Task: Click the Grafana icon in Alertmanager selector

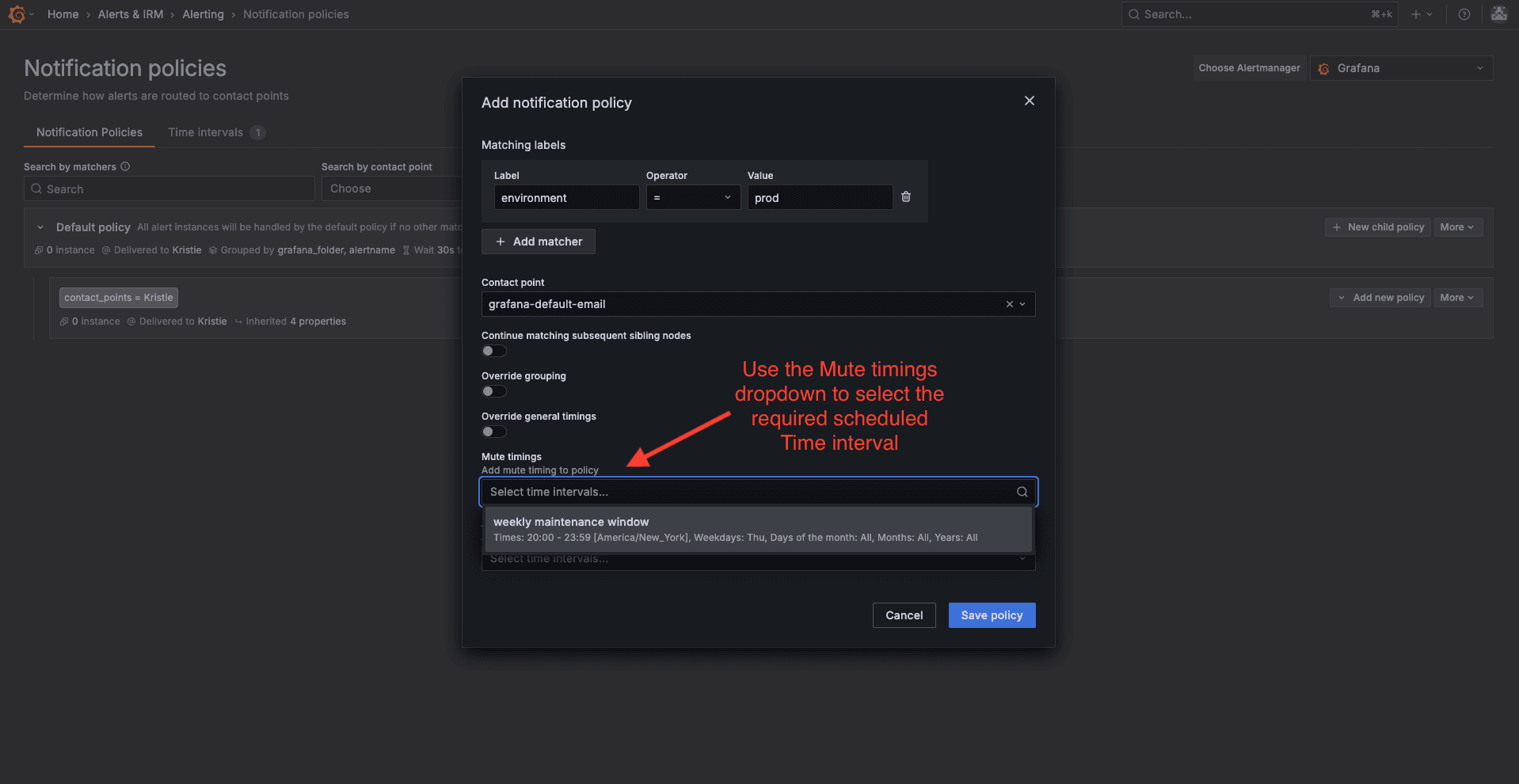Action: 1323,68
